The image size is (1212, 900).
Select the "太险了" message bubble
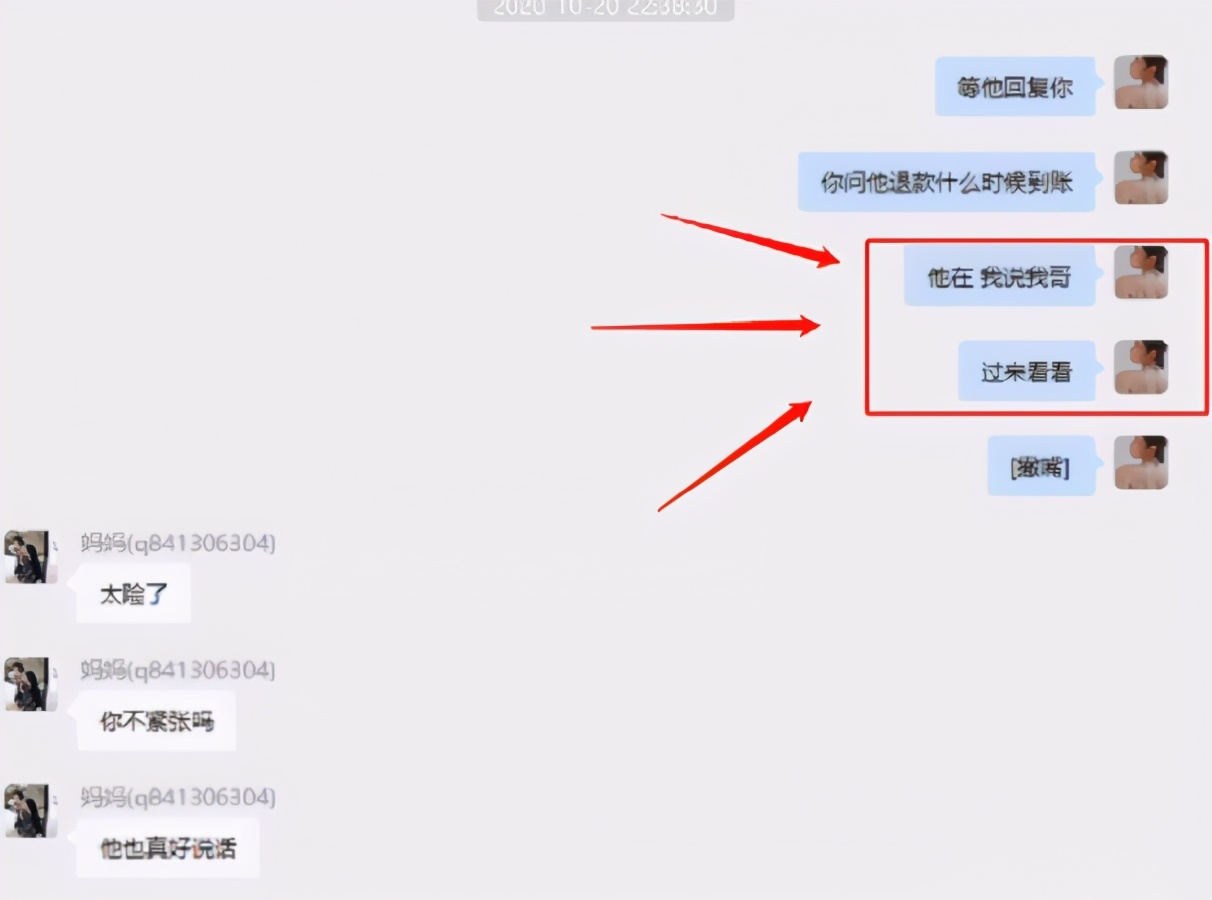point(133,594)
